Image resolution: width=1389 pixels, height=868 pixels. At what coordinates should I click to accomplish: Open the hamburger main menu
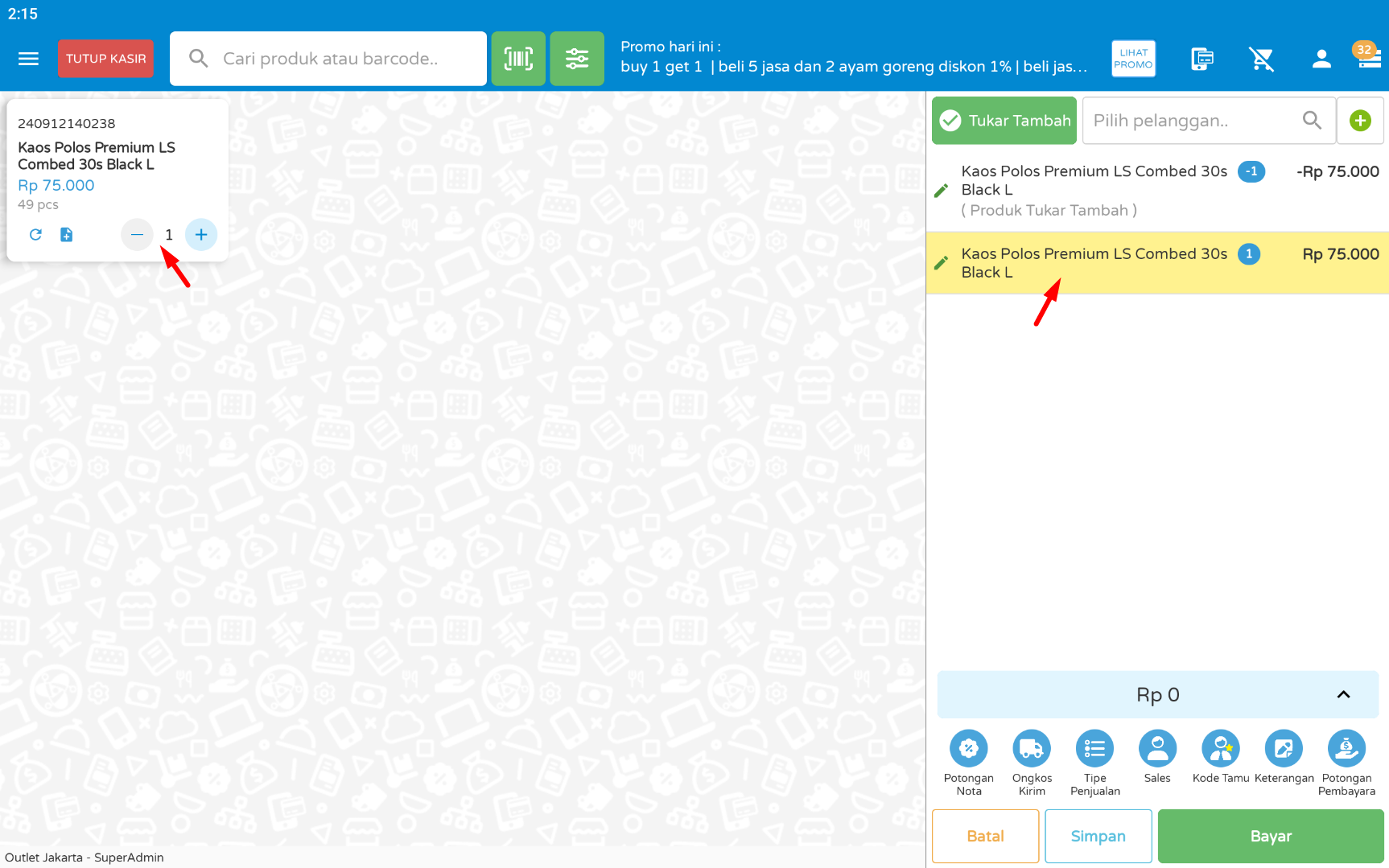28,59
